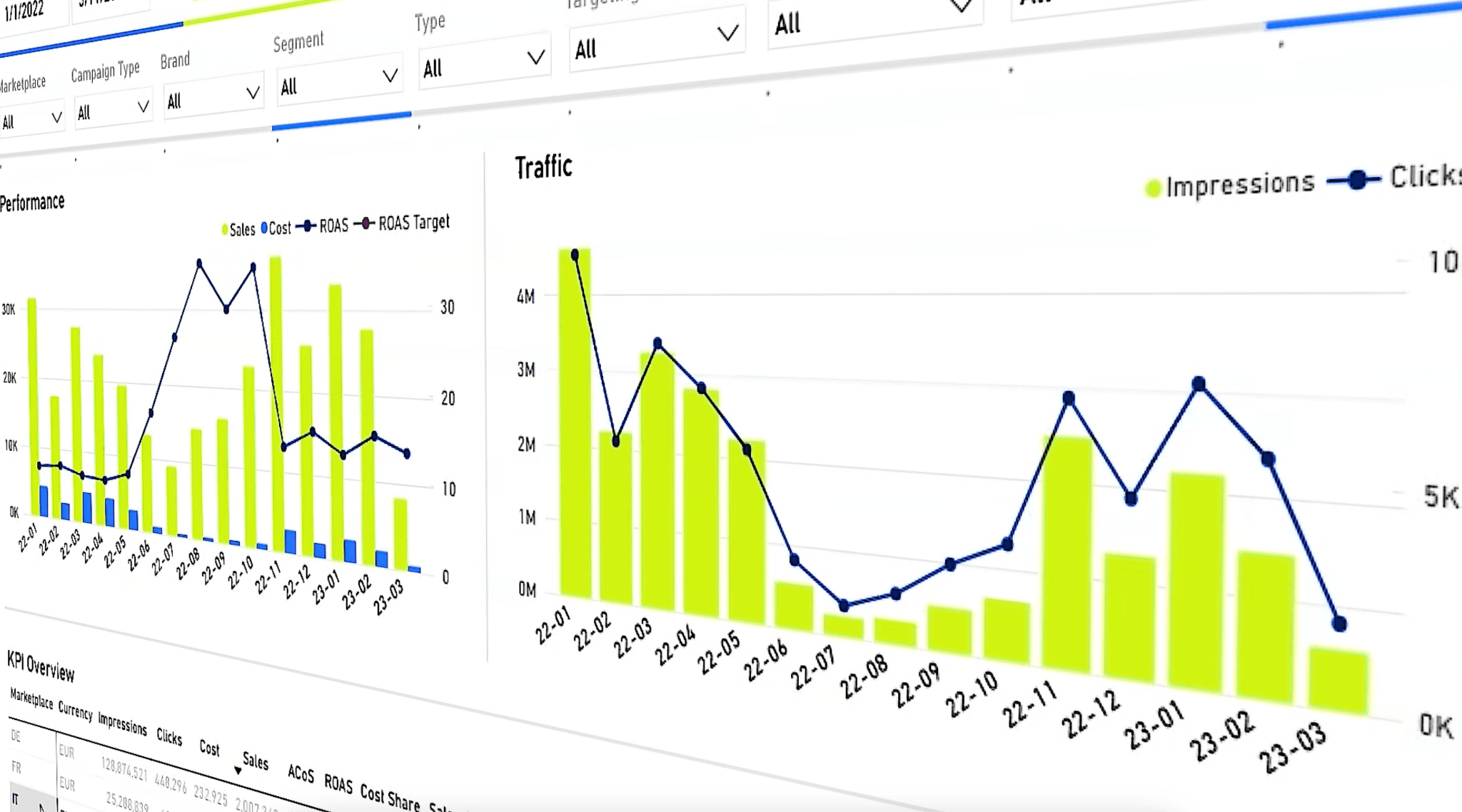Sort KPI table by Impressions column
This screenshot has height=812, width=1462.
tap(122, 724)
